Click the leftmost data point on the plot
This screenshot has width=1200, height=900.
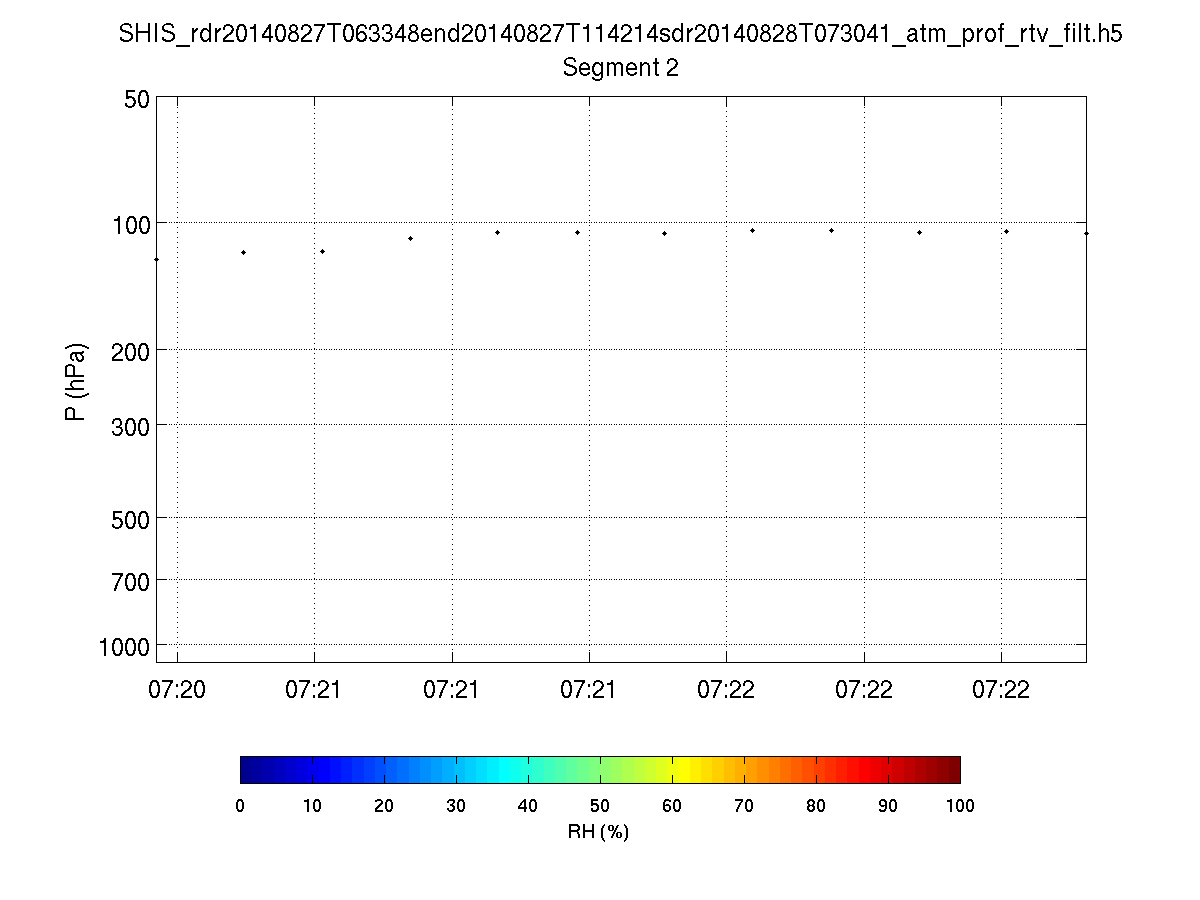[157, 259]
